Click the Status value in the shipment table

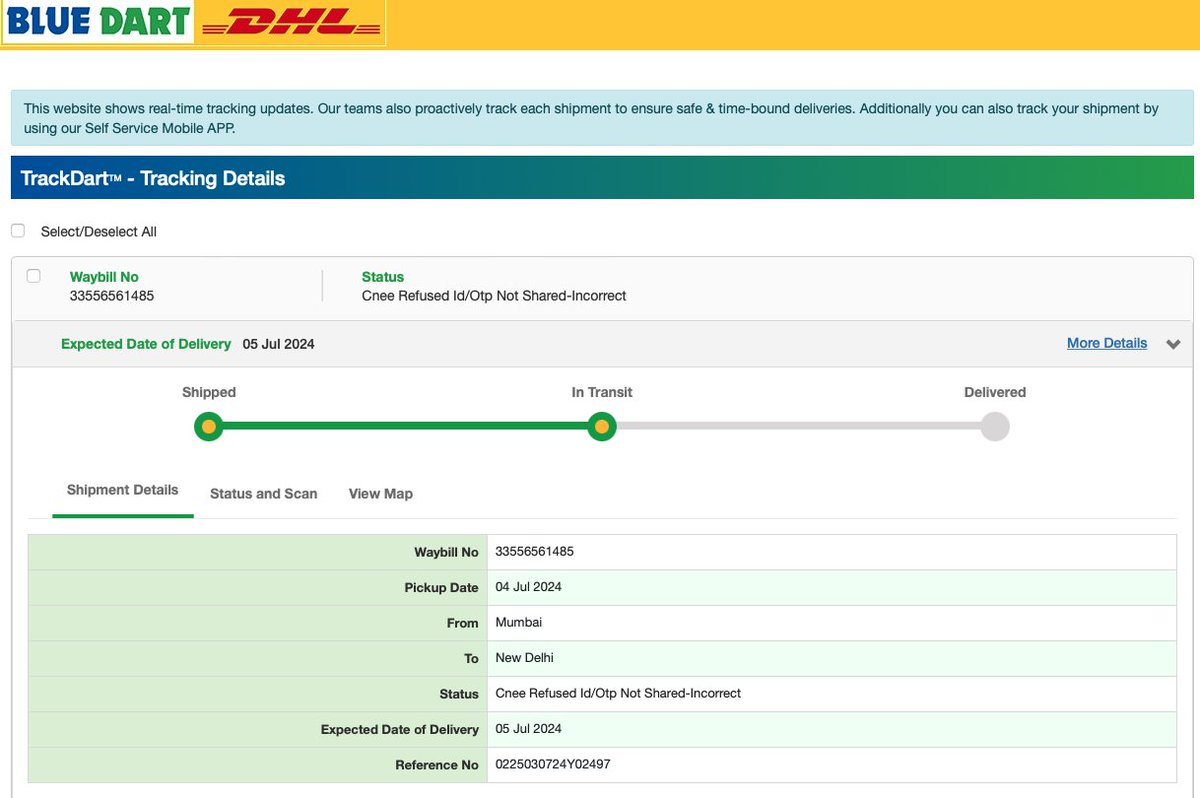pos(618,693)
